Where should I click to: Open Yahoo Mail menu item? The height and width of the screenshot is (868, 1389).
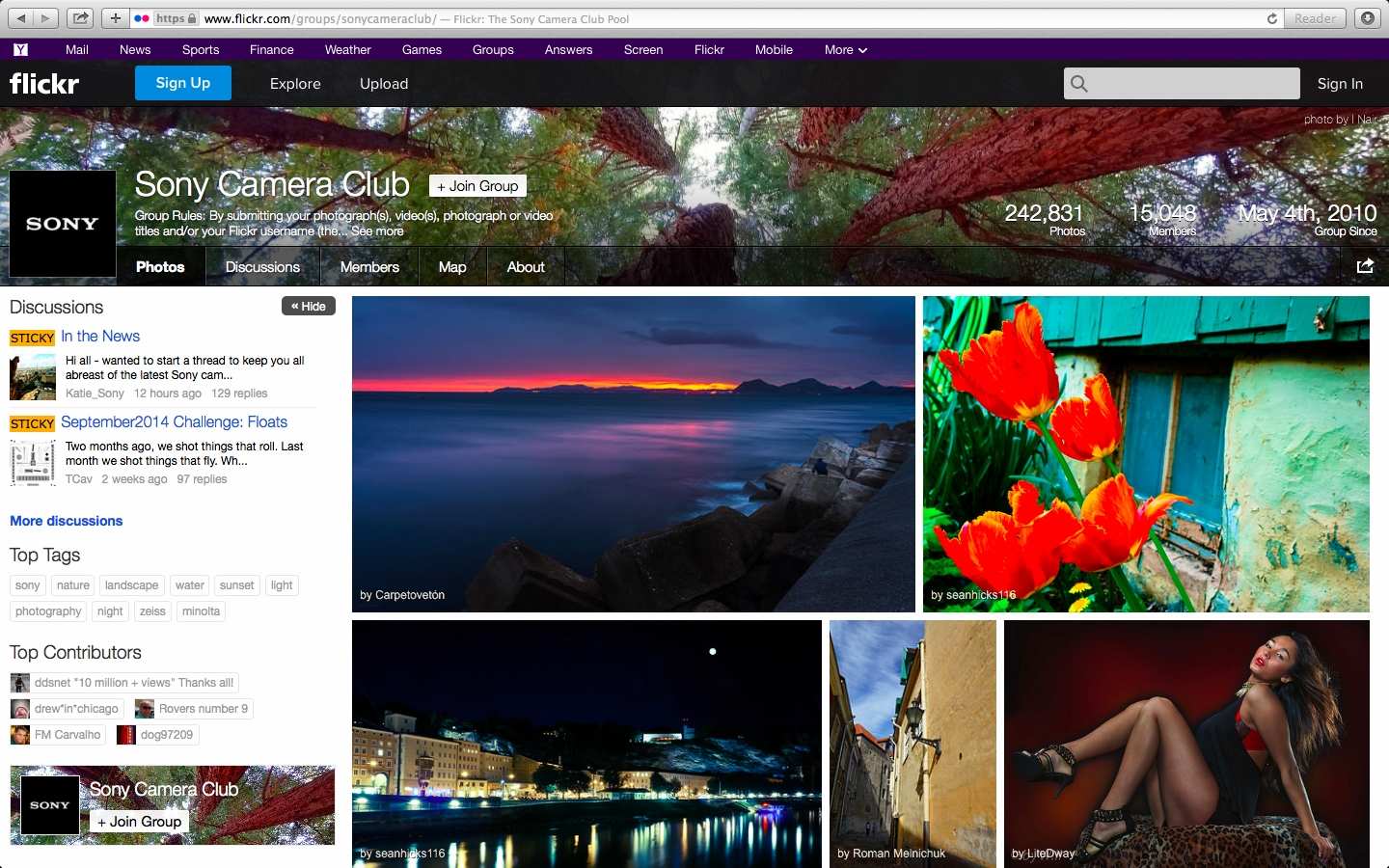tap(77, 49)
